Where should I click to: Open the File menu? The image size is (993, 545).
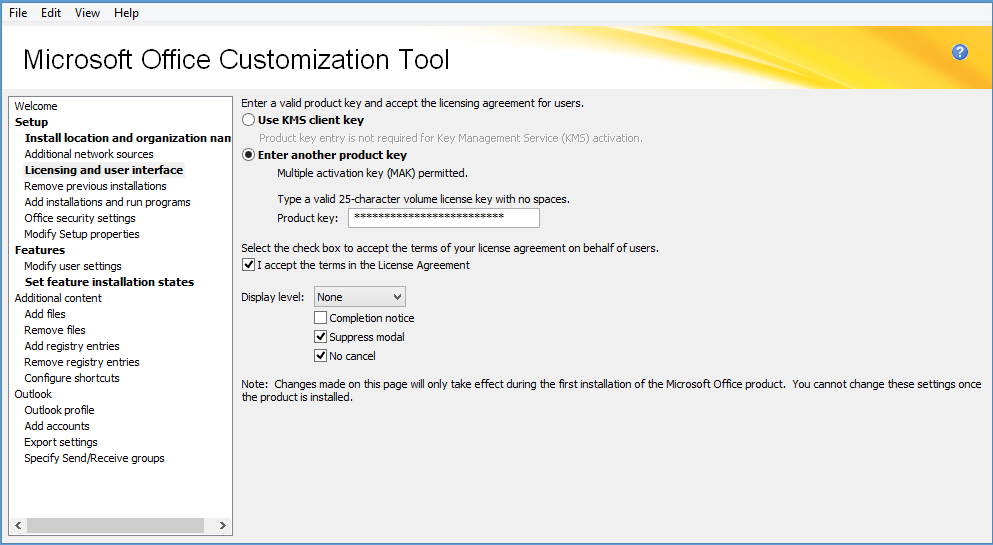point(18,13)
